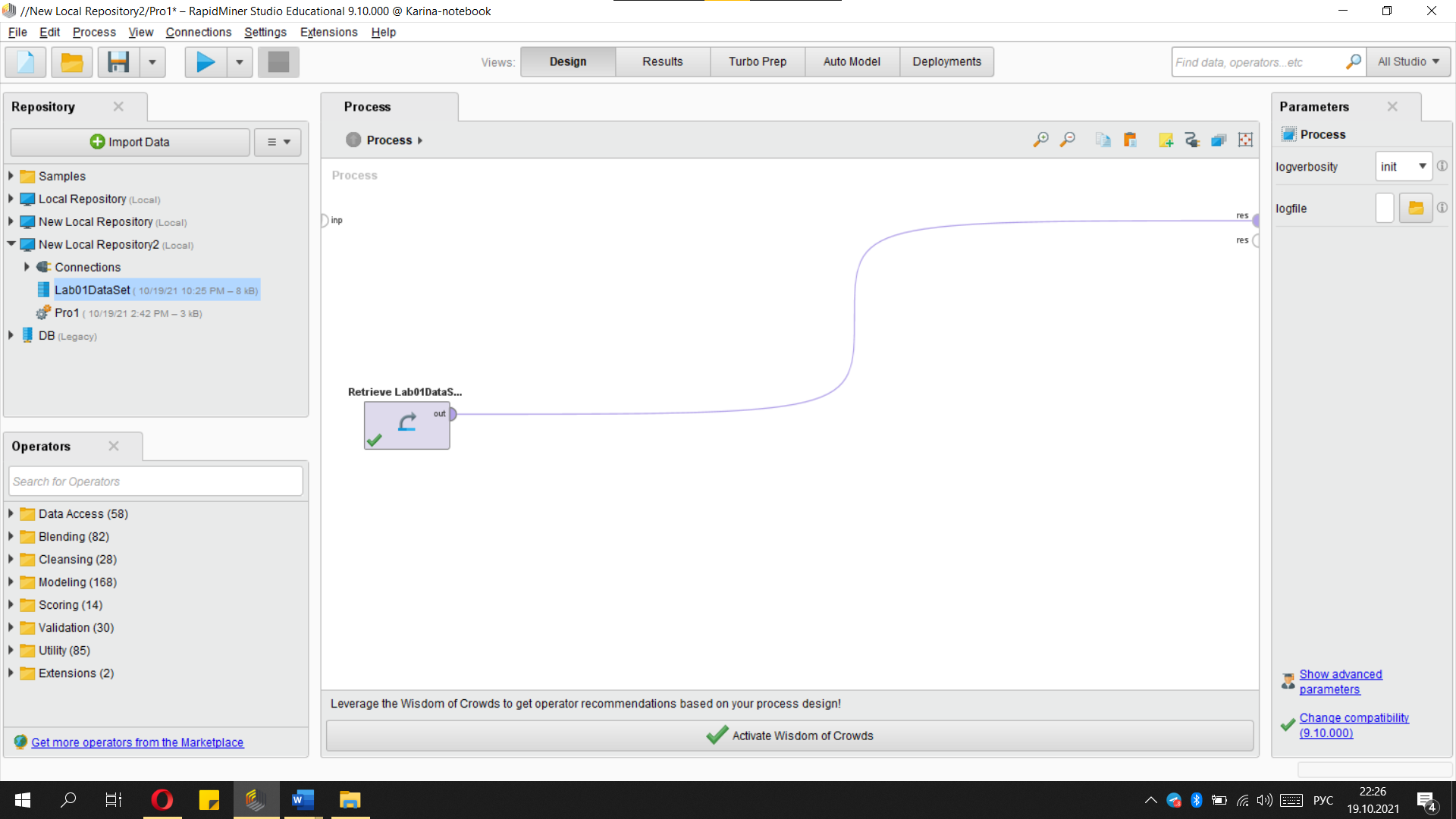Expand the Samples repository folder
Viewport: 1456px width, 819px height.
coord(11,176)
